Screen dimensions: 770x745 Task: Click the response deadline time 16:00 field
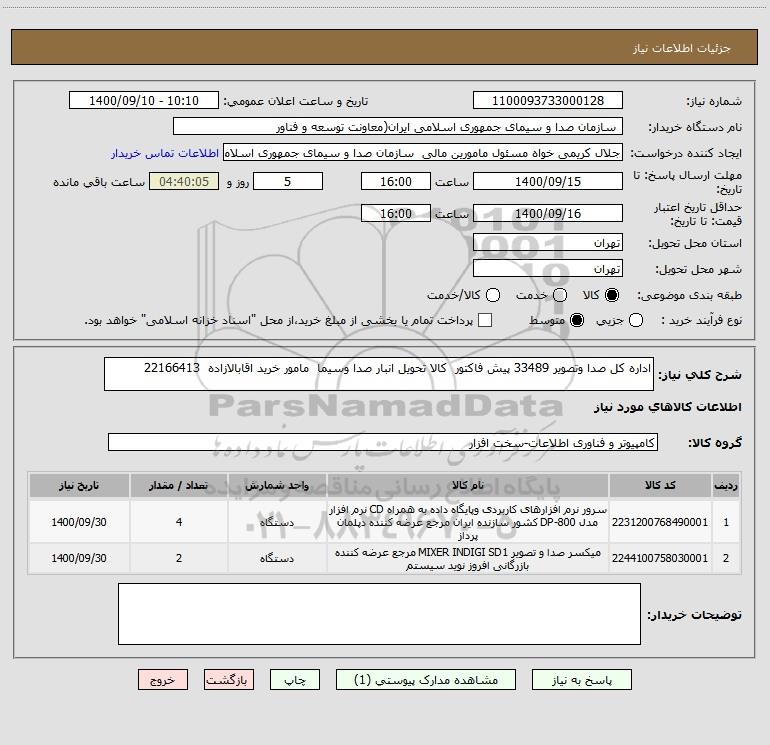(x=396, y=181)
